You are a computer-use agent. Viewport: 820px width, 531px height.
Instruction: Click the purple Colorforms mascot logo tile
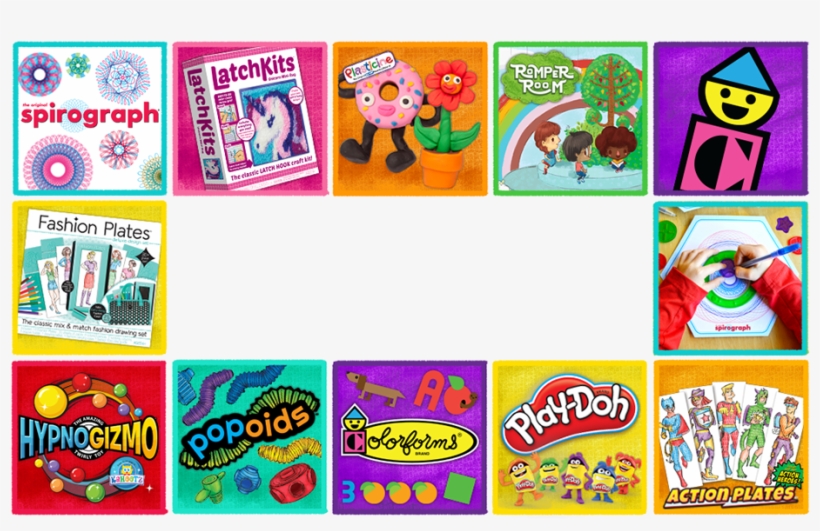[x=731, y=119]
